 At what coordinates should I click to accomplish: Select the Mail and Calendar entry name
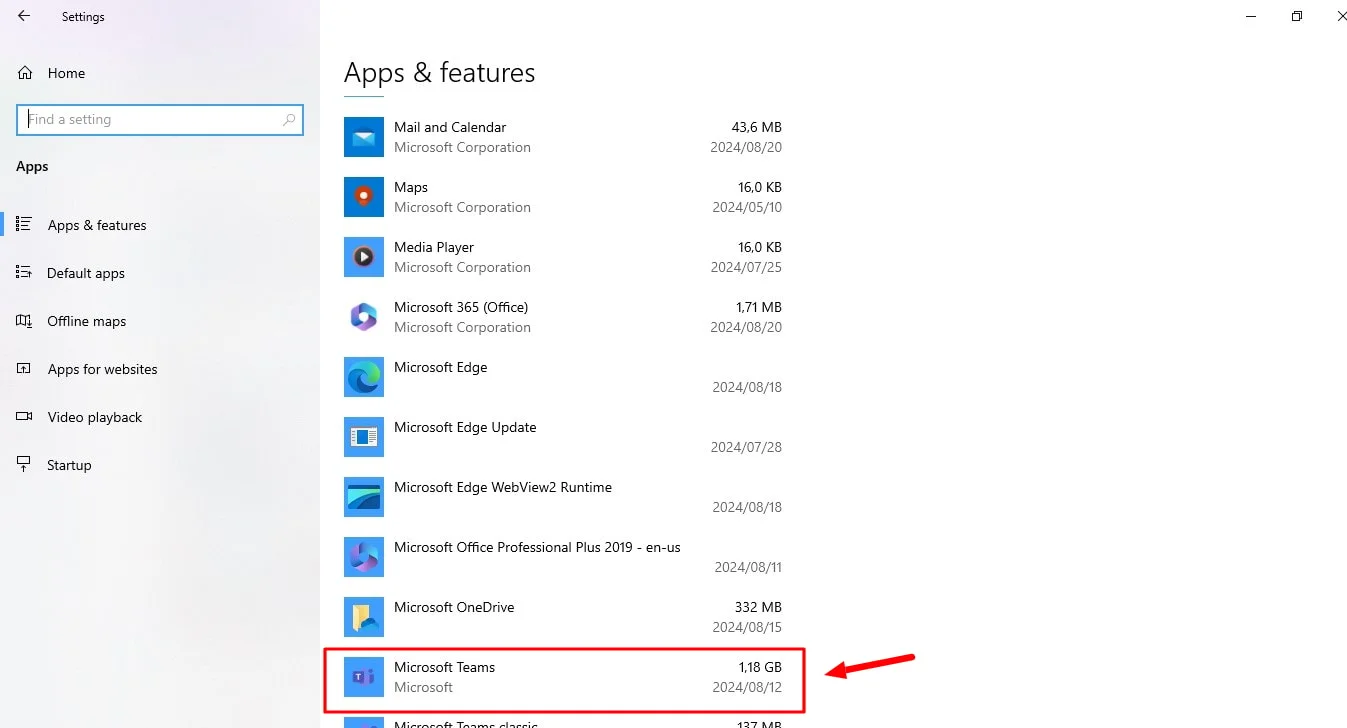450,127
